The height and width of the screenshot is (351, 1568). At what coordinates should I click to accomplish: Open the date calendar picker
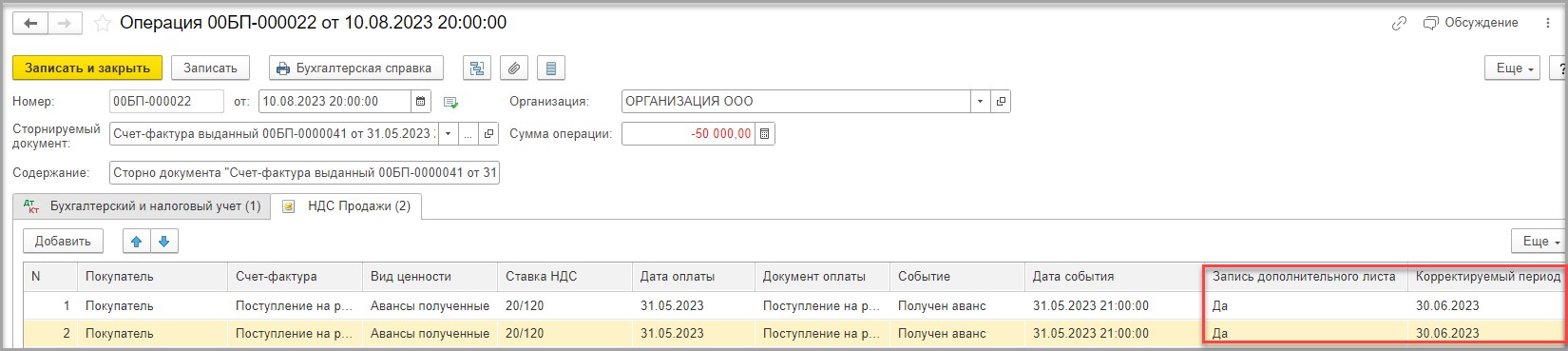coord(421,102)
